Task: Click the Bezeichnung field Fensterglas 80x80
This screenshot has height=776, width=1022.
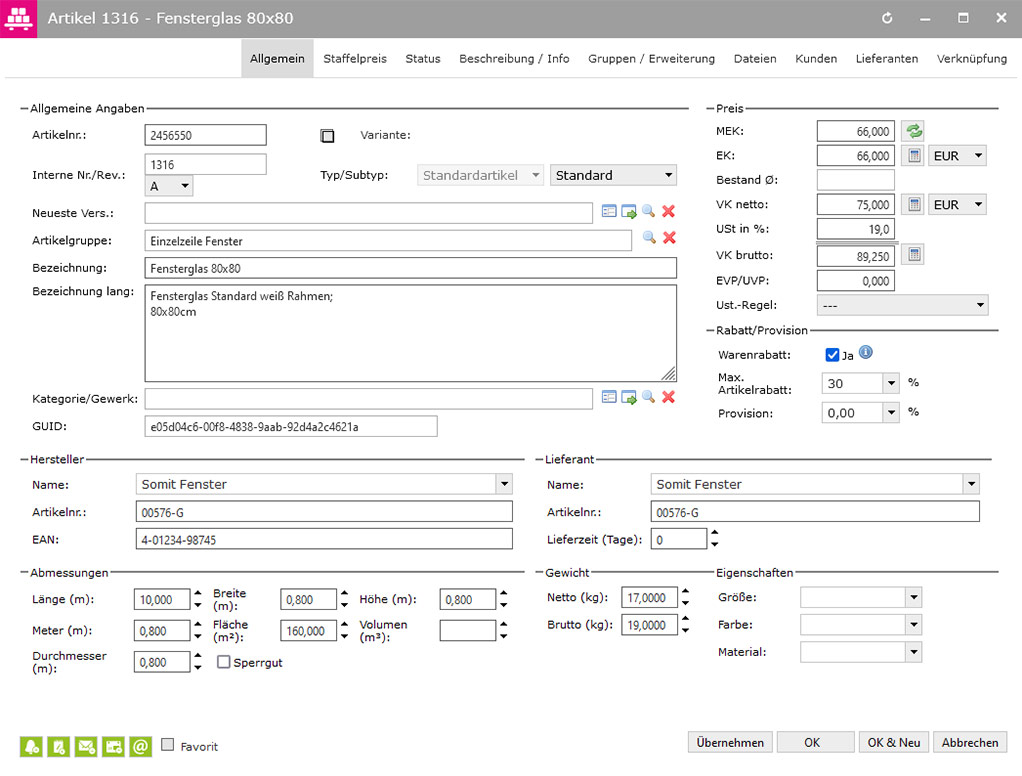Action: 411,268
